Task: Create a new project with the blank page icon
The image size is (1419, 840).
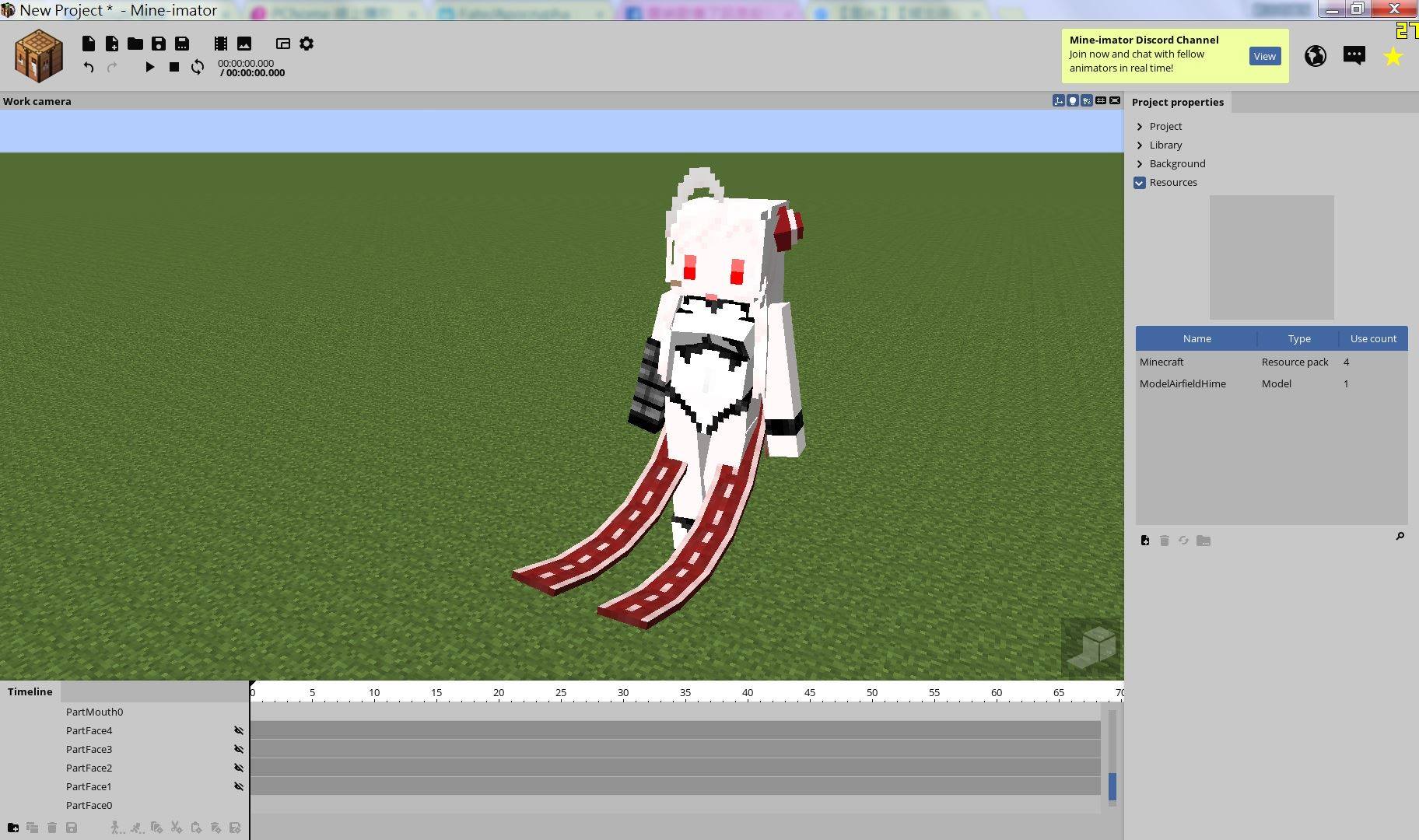Action: point(89,44)
